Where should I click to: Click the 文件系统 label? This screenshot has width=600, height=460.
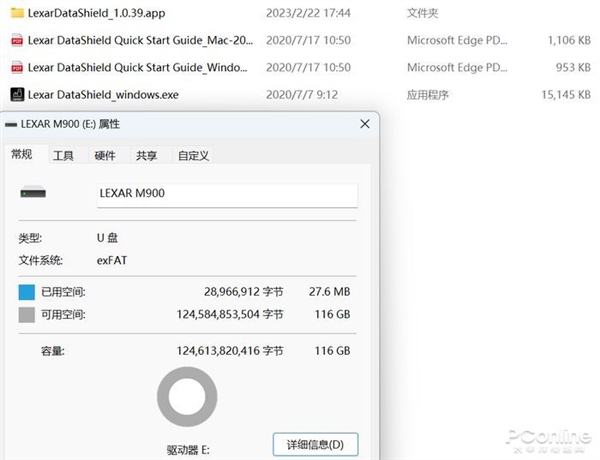(41, 261)
